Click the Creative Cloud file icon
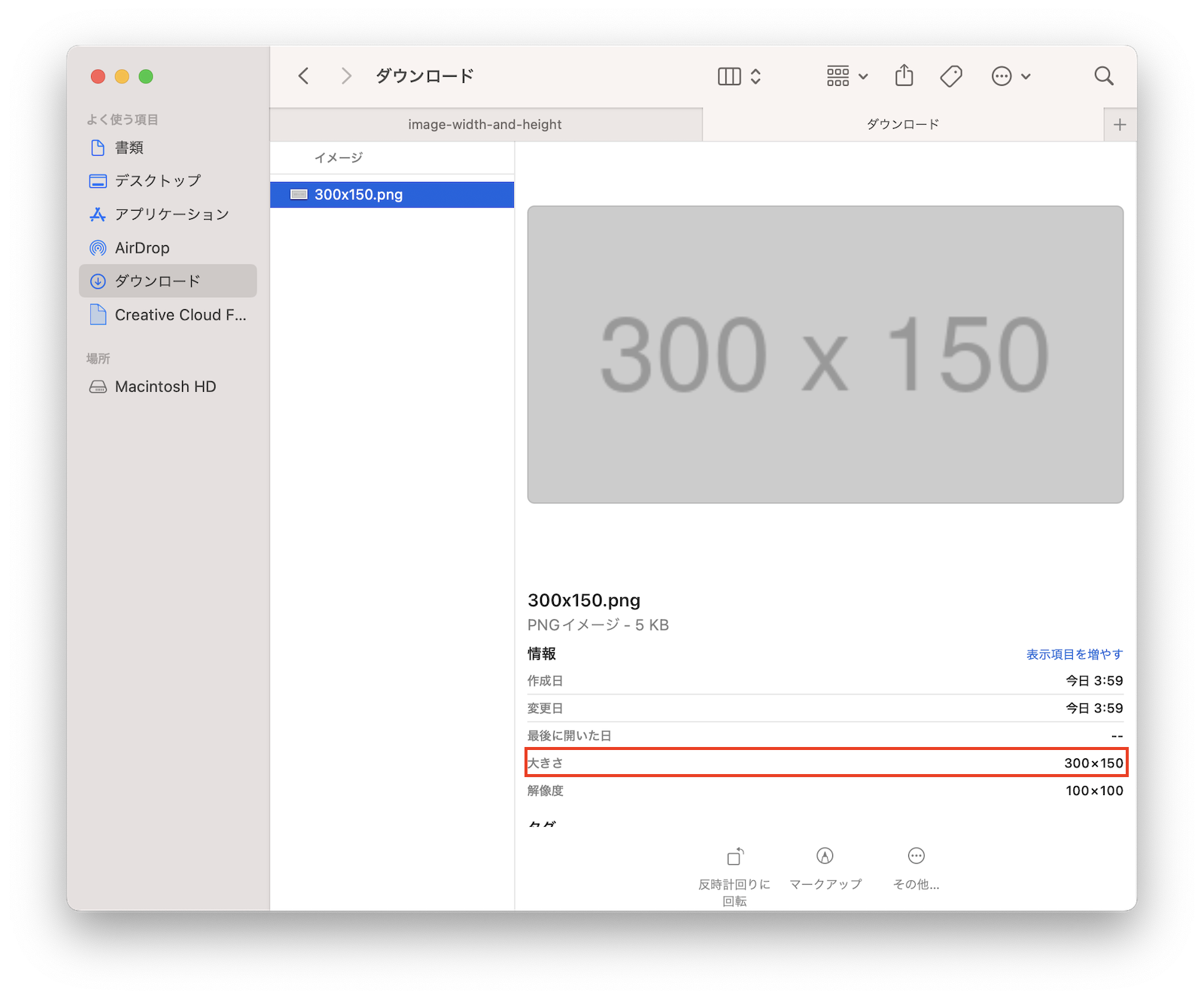The width and height of the screenshot is (1204, 999). tap(98, 314)
